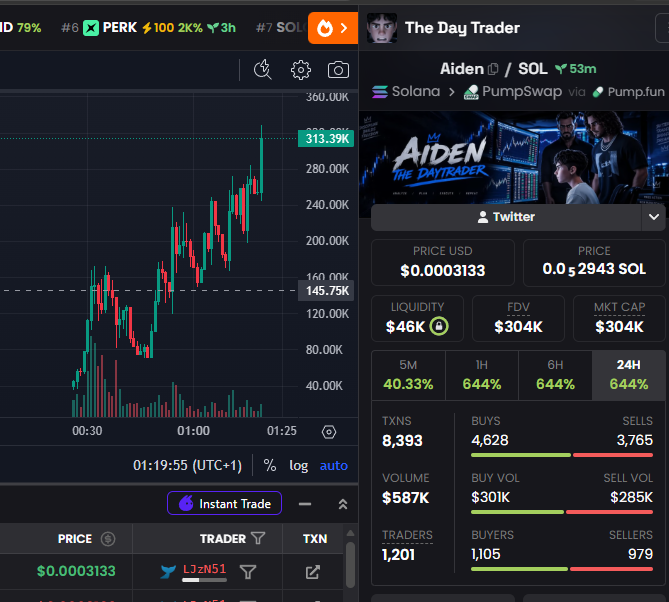The height and width of the screenshot is (602, 669).
Task: Select the 6H timeframe tab
Action: click(x=555, y=375)
